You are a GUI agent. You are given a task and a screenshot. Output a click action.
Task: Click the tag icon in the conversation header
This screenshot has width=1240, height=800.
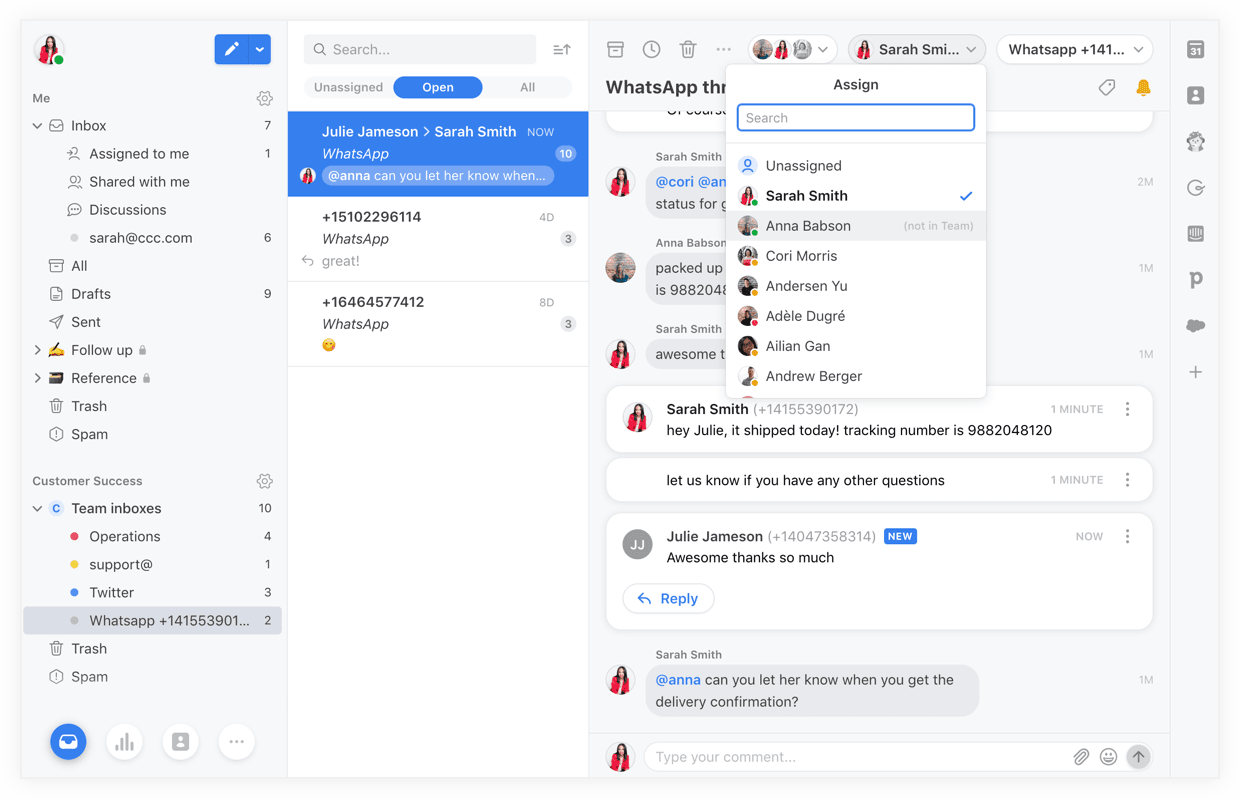click(x=1107, y=88)
